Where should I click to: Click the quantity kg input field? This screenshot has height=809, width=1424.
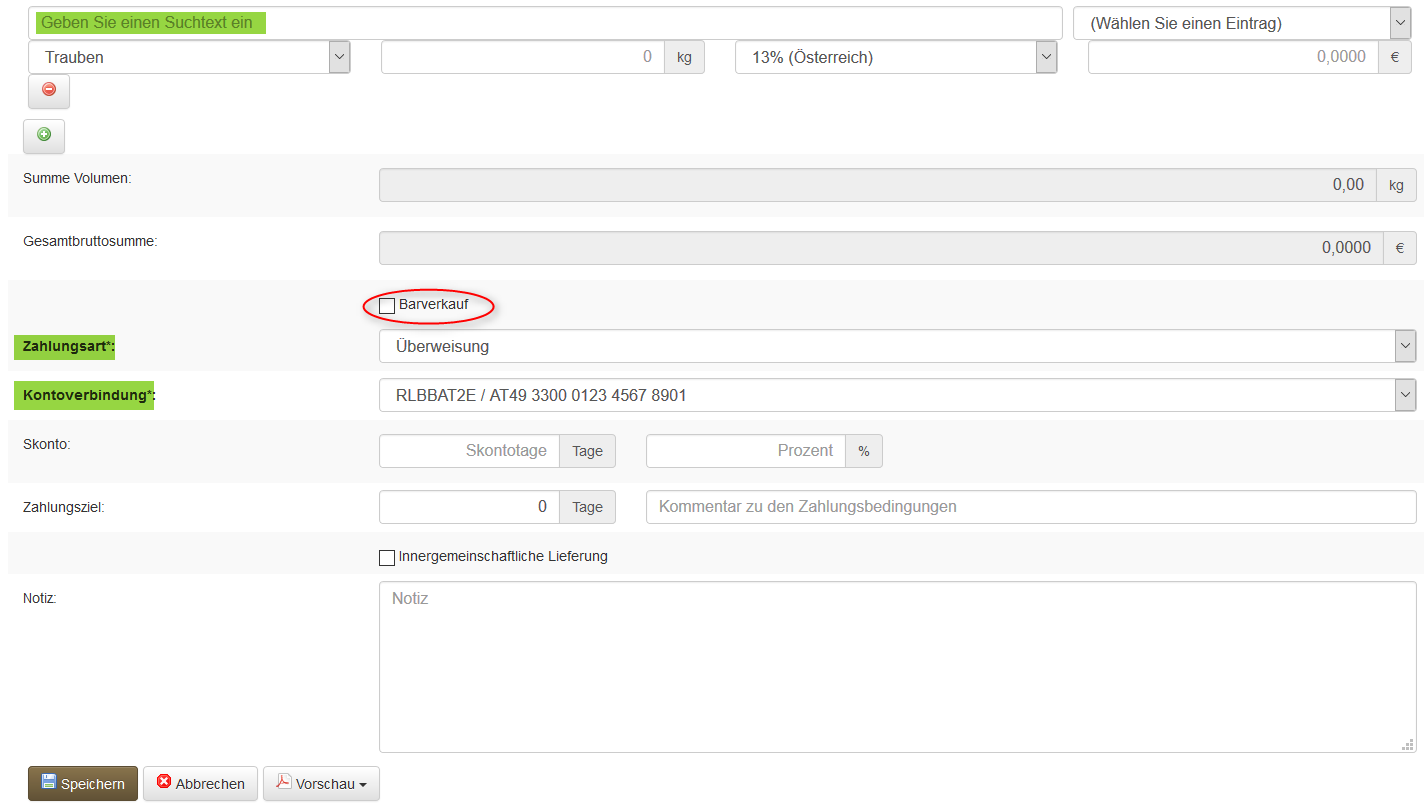[x=520, y=57]
